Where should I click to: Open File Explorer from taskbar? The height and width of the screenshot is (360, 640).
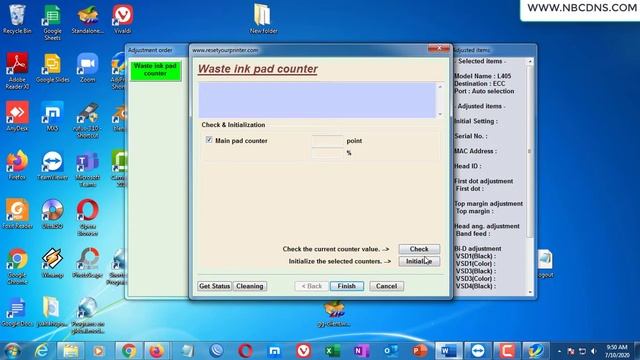coord(71,351)
